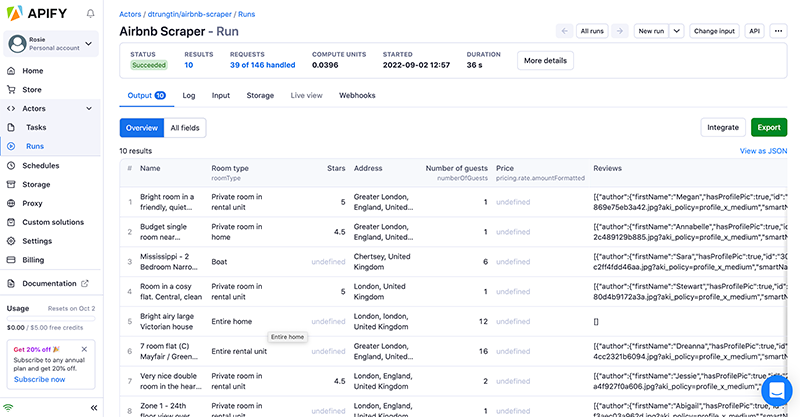
Task: Open the New run dropdown arrow
Action: (677, 31)
